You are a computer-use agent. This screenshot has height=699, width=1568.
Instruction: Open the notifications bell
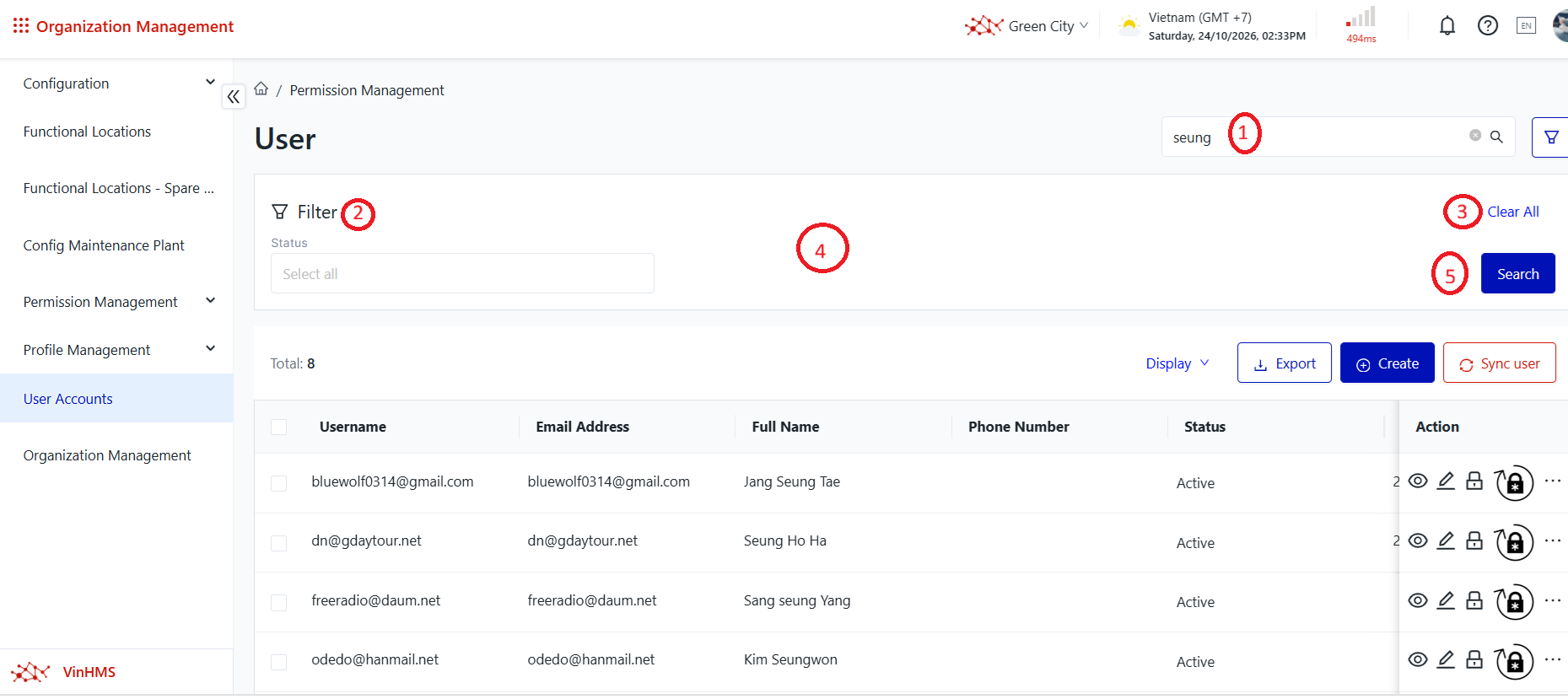1447,26
